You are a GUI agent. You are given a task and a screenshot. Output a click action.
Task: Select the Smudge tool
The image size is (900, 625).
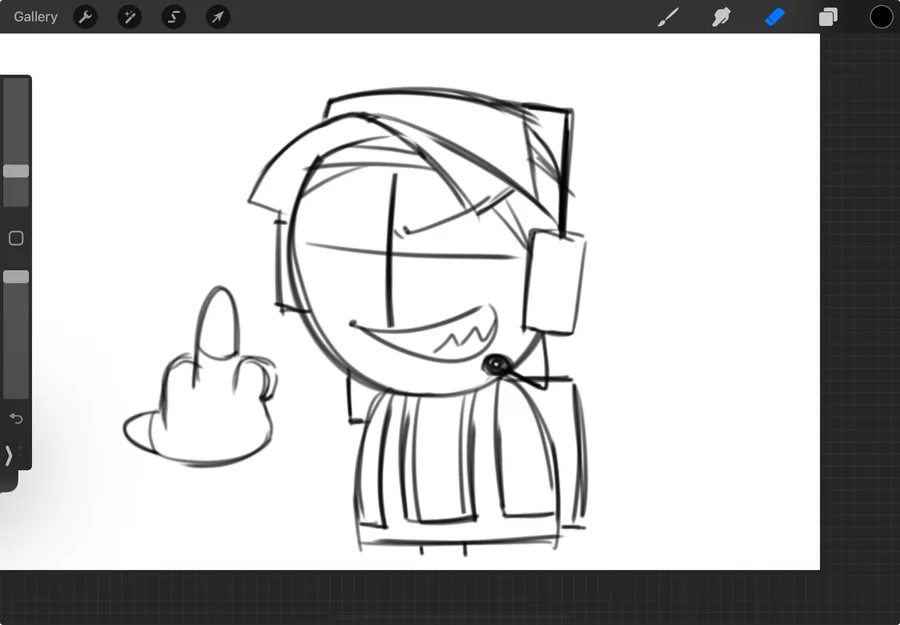[x=721, y=17]
